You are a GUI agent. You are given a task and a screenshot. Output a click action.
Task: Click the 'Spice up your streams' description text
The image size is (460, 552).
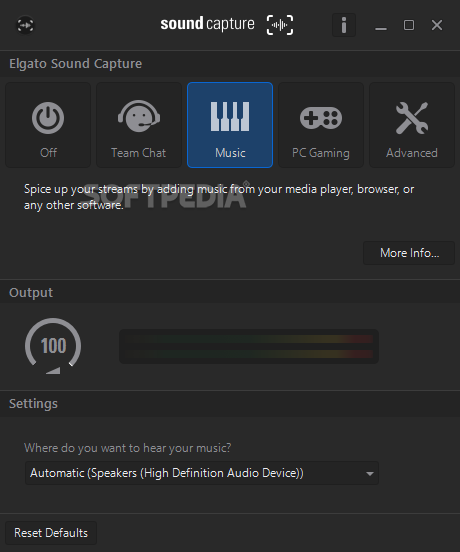tap(219, 197)
